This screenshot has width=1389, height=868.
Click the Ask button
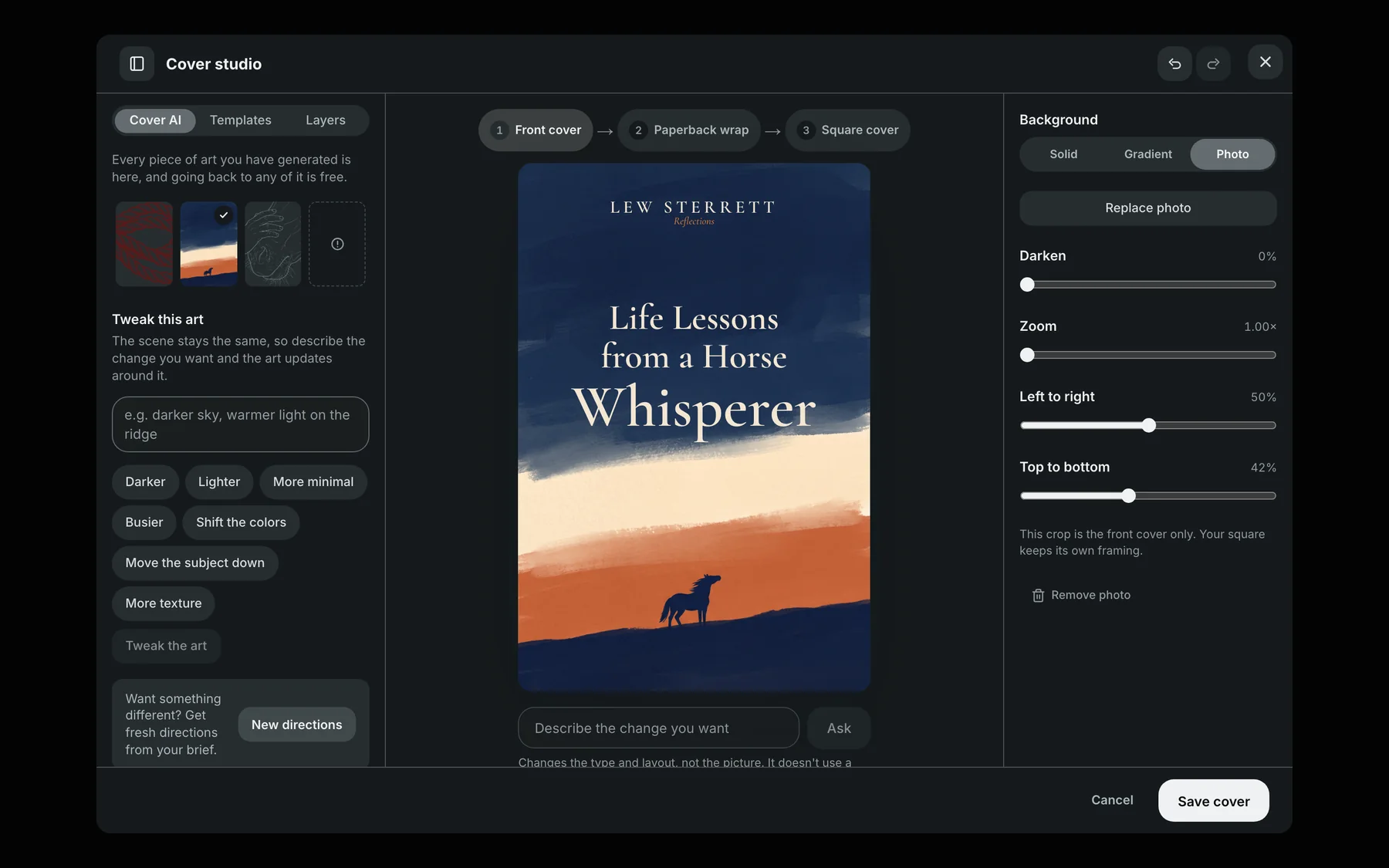[x=839, y=728]
